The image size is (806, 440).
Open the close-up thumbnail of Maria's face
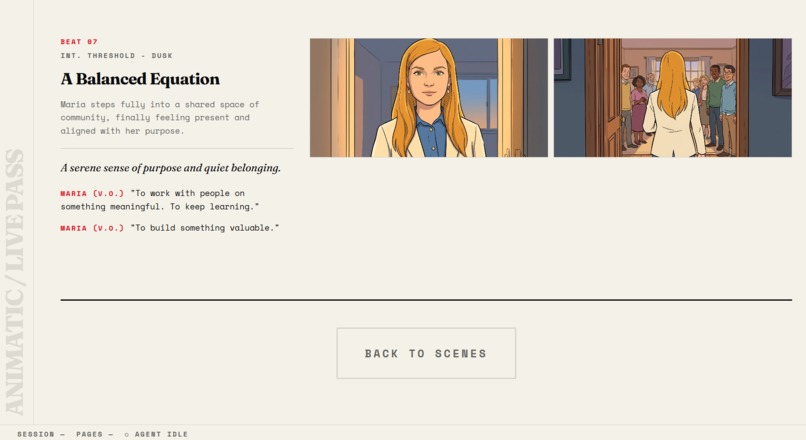[429, 98]
